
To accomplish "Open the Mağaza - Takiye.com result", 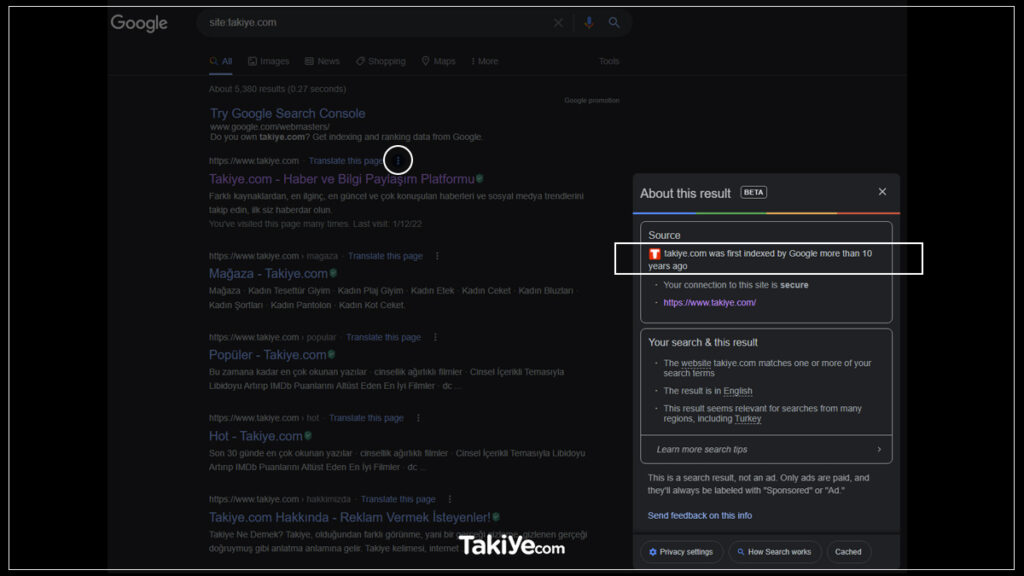I will [268, 274].
